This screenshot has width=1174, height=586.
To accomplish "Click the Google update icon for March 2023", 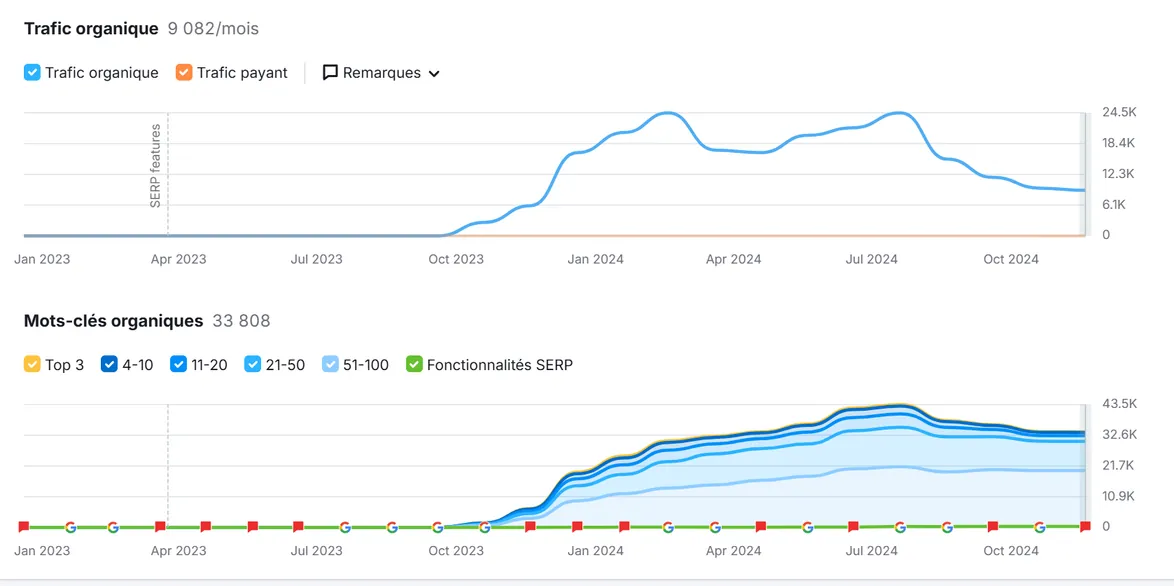I will tap(113, 527).
